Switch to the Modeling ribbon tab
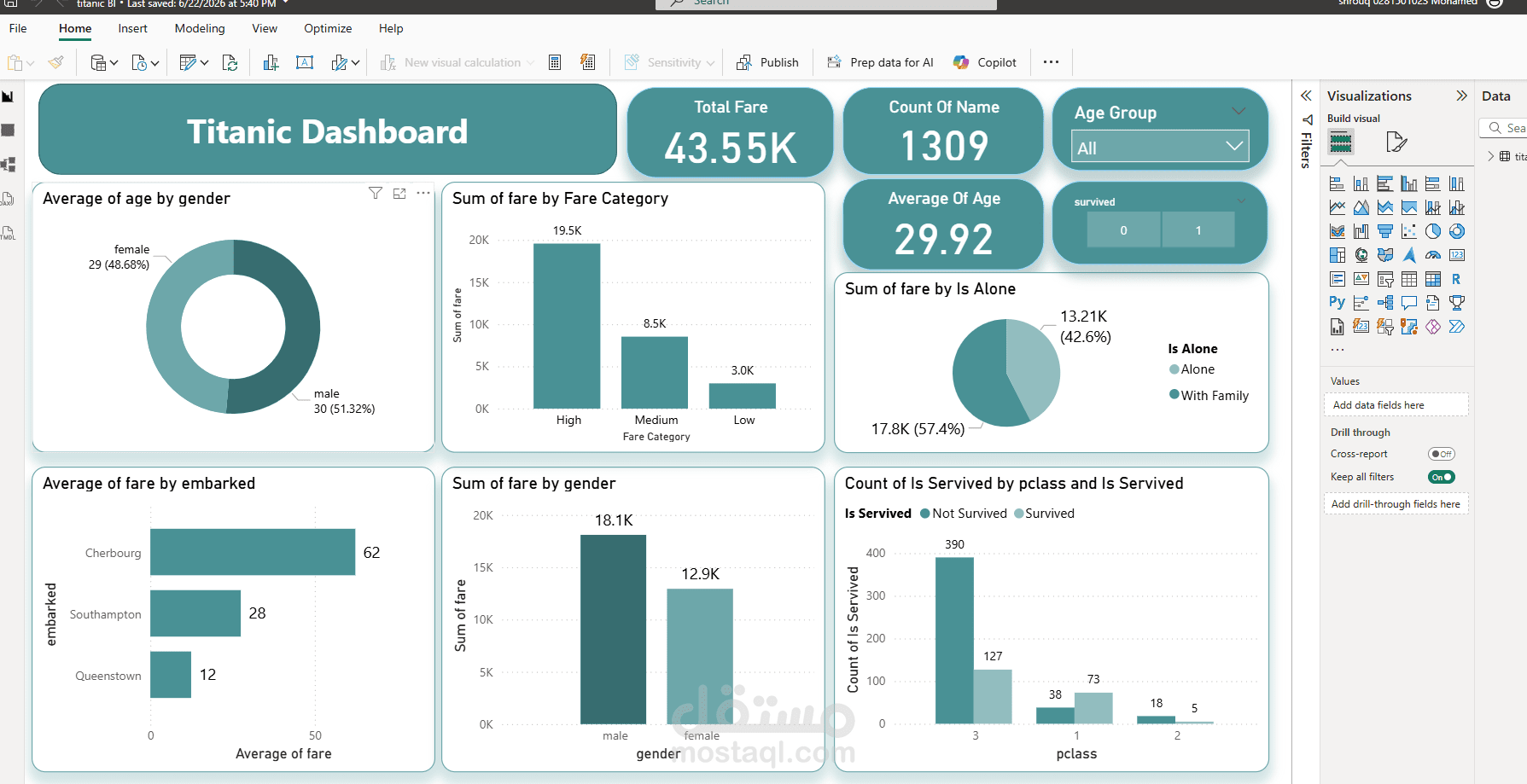 coord(200,28)
